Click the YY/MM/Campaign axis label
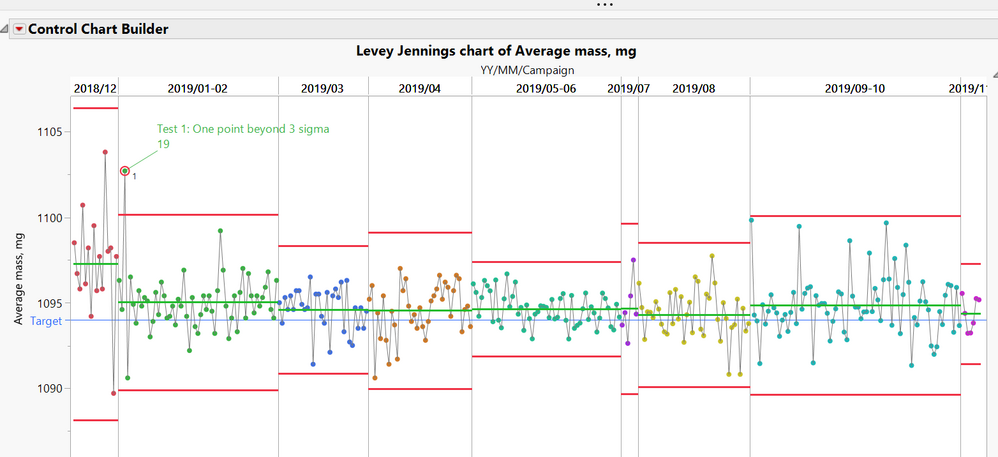The height and width of the screenshot is (457, 998). click(x=528, y=70)
